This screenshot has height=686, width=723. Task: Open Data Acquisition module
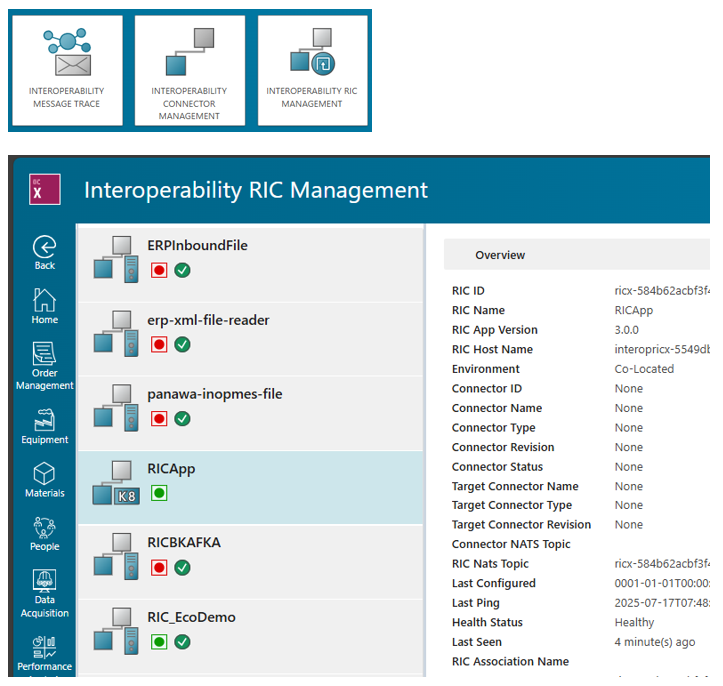point(44,593)
